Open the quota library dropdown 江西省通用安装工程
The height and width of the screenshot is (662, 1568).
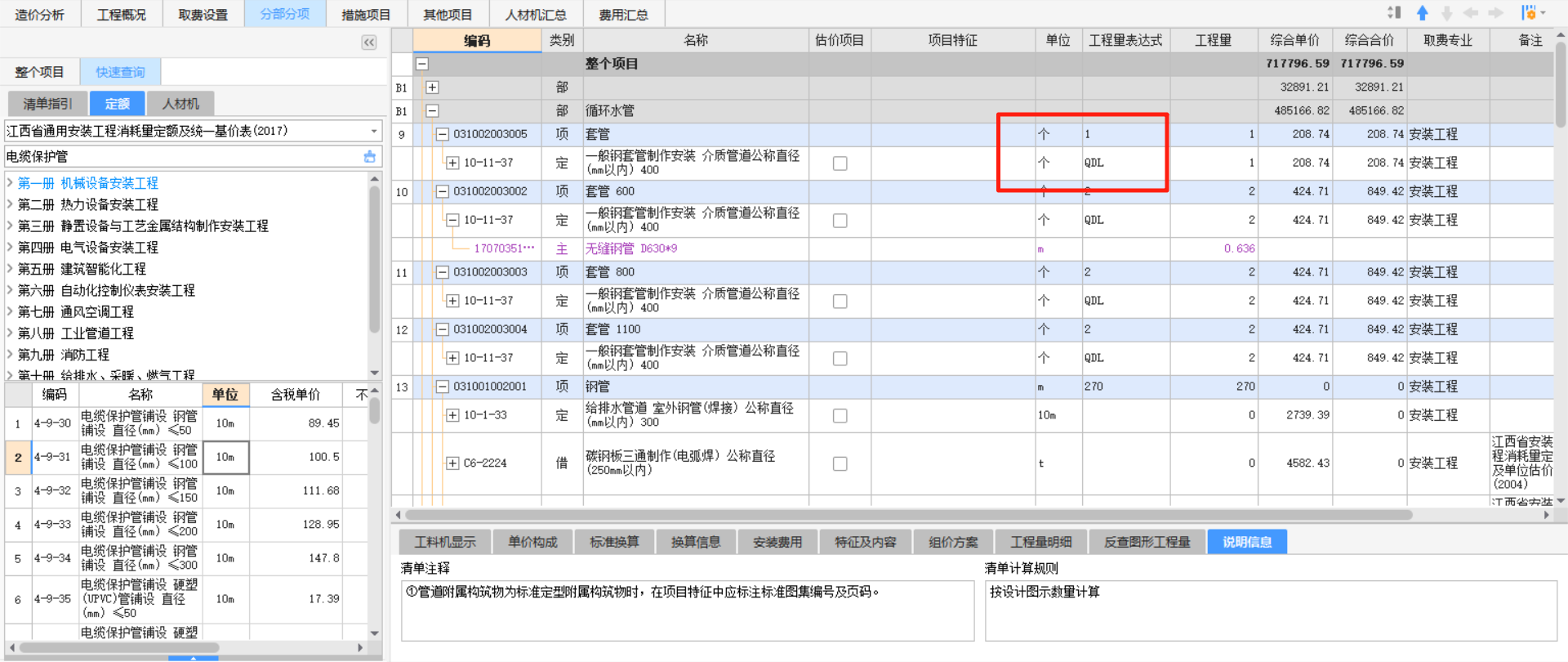point(194,131)
